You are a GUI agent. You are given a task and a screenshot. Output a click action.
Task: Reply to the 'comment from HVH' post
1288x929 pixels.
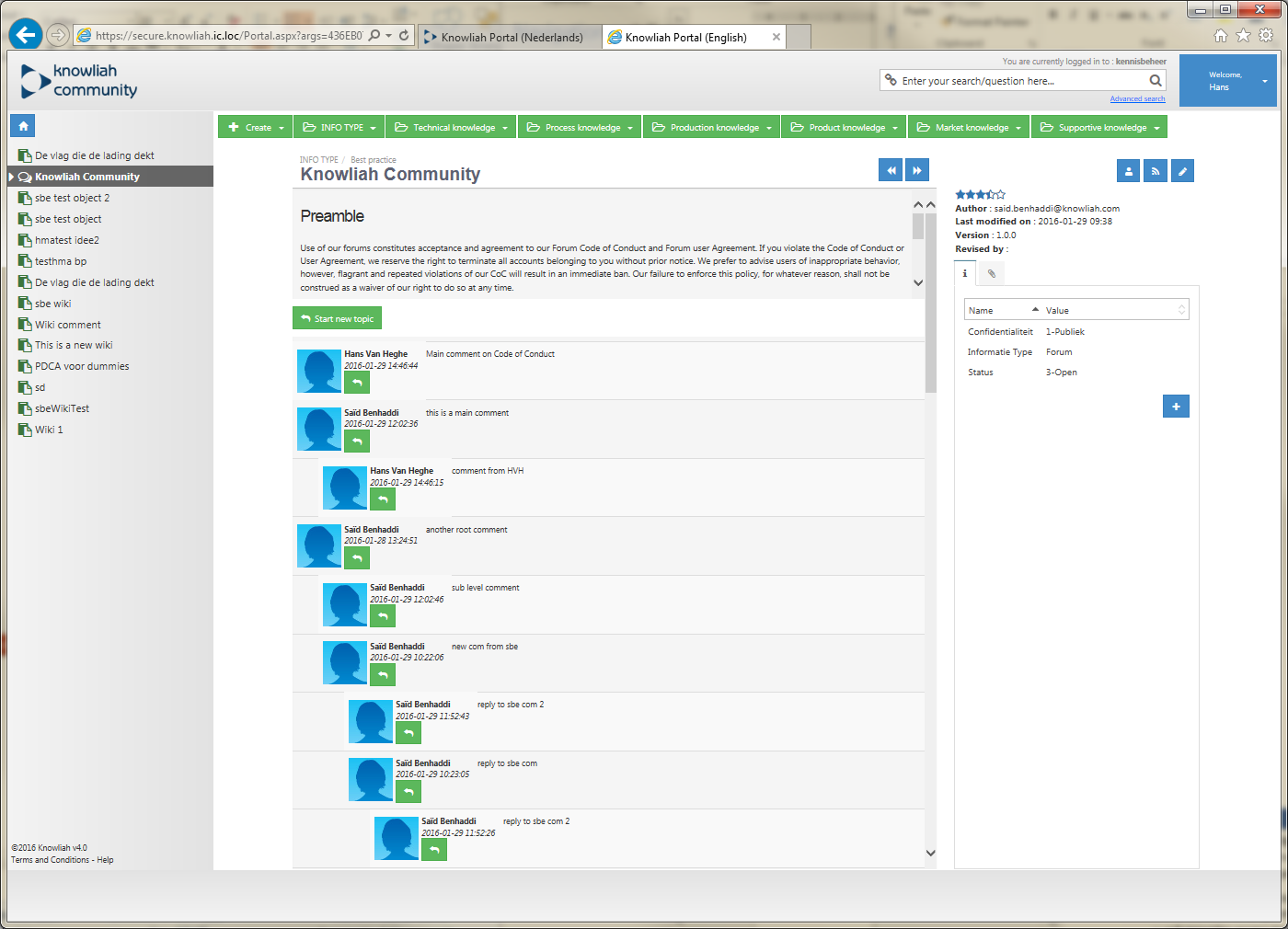[383, 499]
